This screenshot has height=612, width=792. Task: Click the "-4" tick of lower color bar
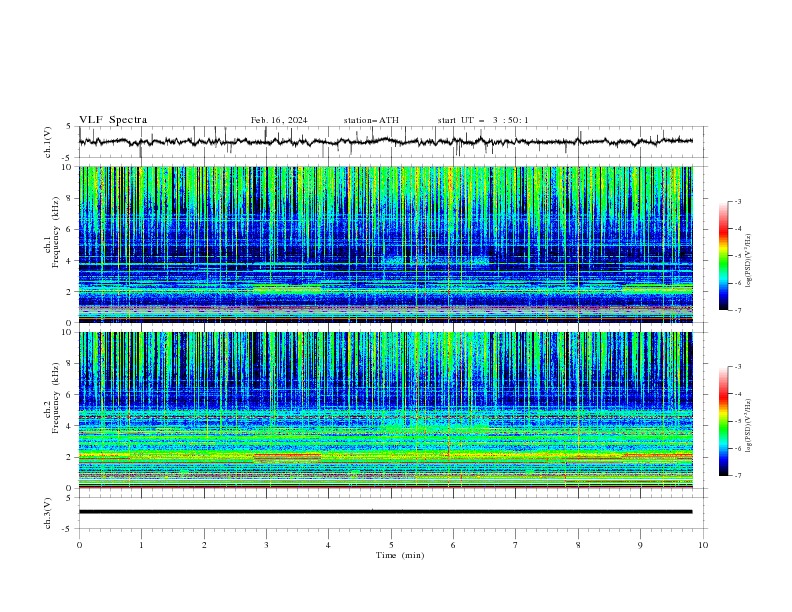pyautogui.click(x=737, y=394)
